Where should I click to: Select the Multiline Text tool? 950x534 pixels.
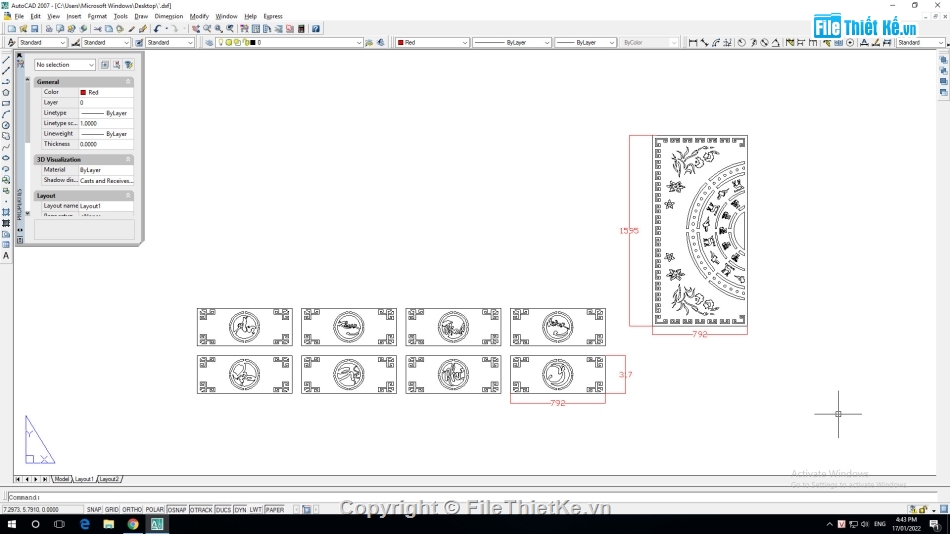point(6,256)
